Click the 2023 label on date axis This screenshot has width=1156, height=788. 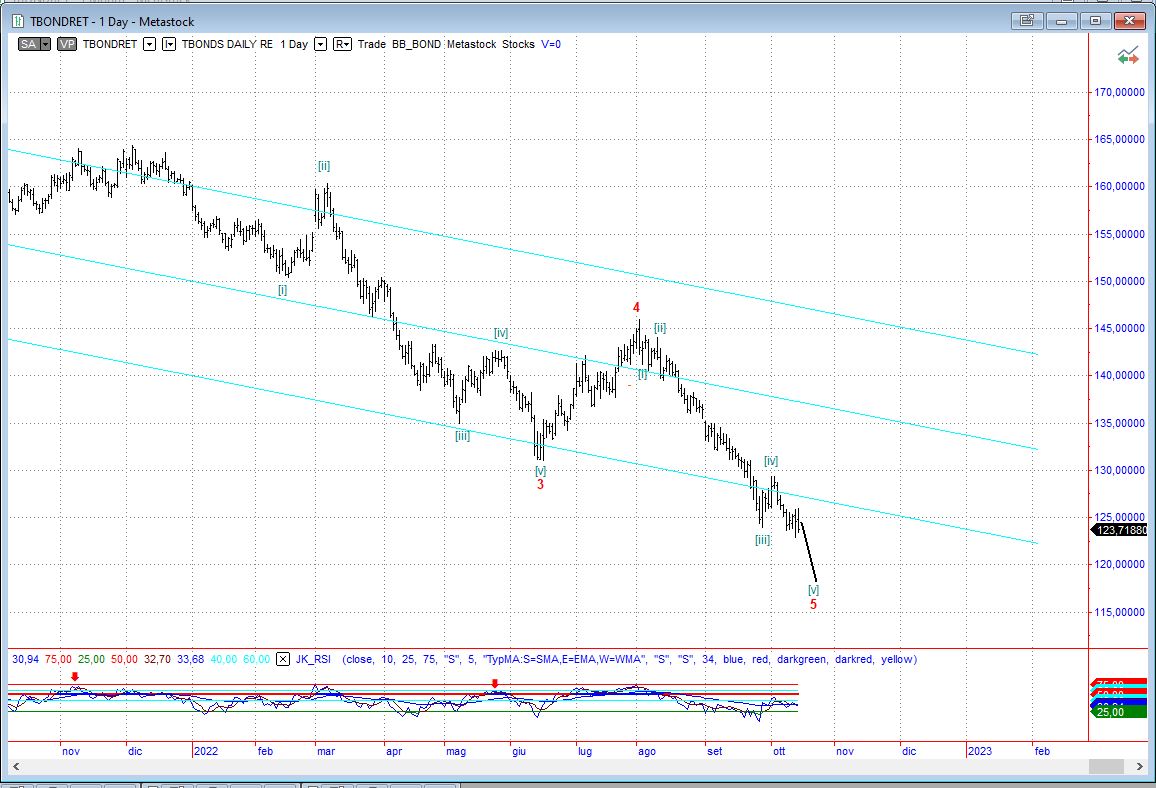click(x=980, y=751)
